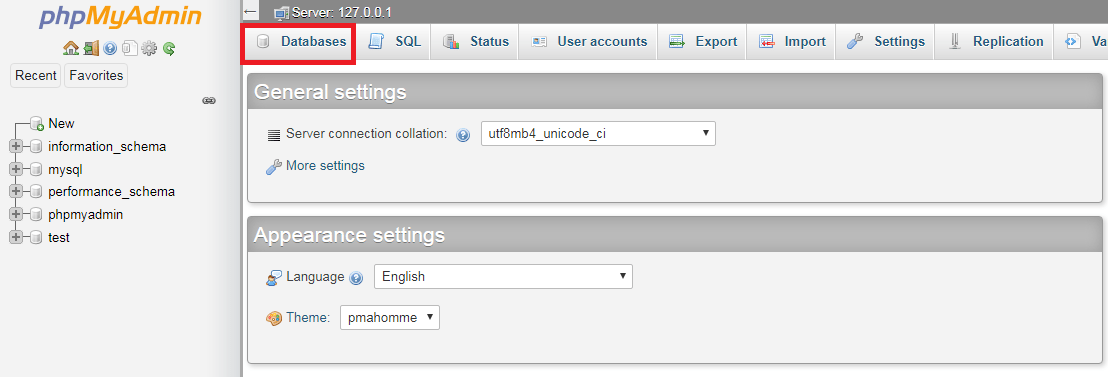Reload navigation panel with green refresh icon
1108x377 pixels.
(x=169, y=48)
